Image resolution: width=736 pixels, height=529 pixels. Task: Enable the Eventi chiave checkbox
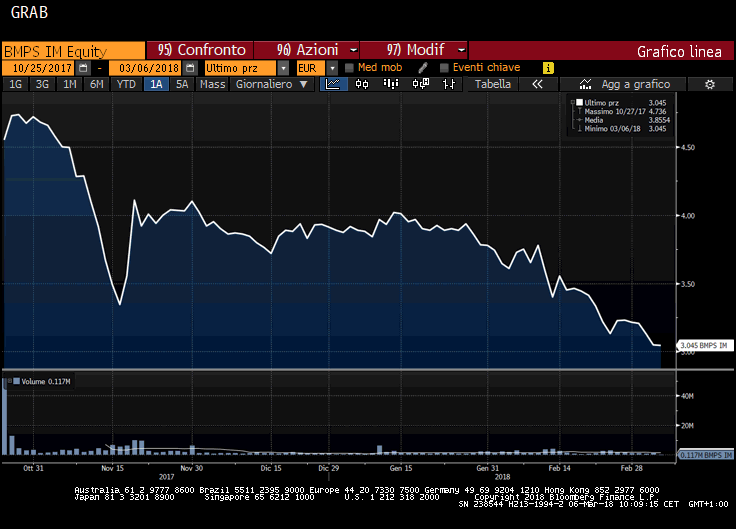point(444,68)
